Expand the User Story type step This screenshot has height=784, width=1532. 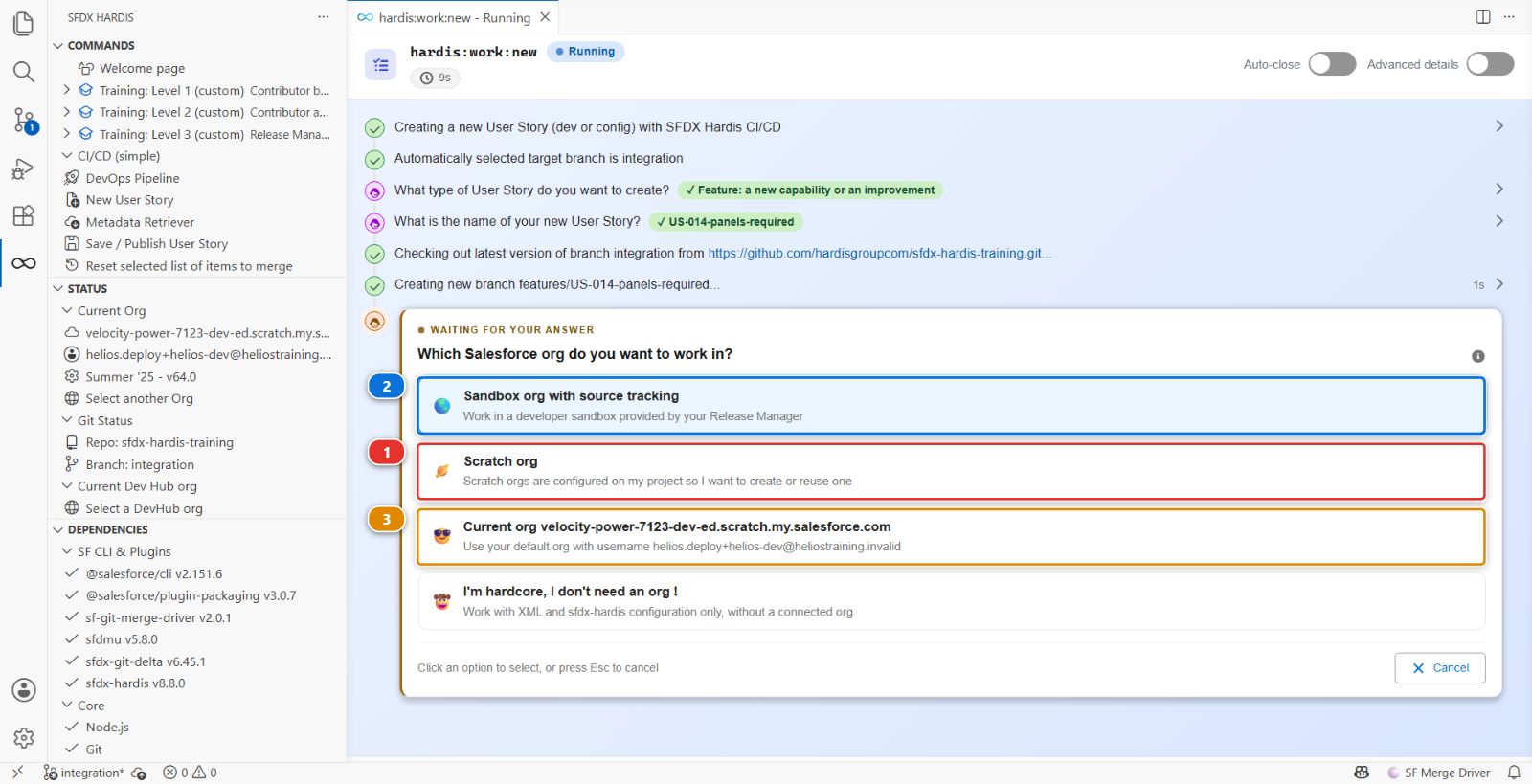[1499, 190]
